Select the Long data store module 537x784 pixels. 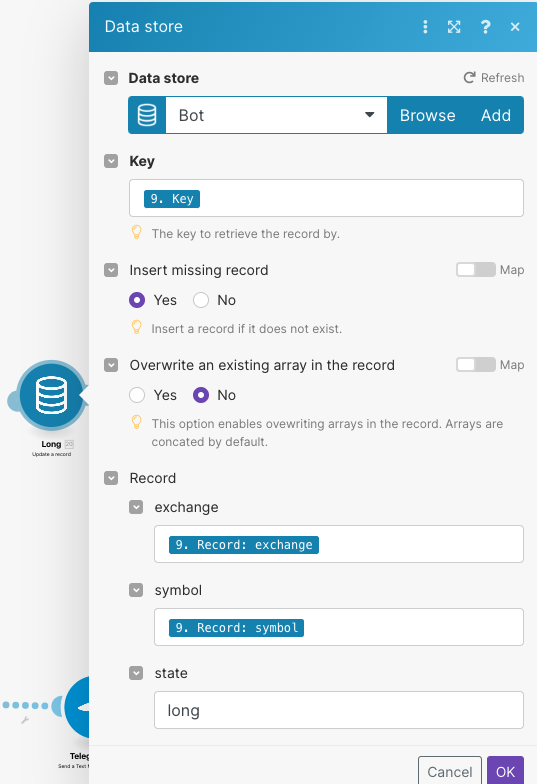click(51, 395)
